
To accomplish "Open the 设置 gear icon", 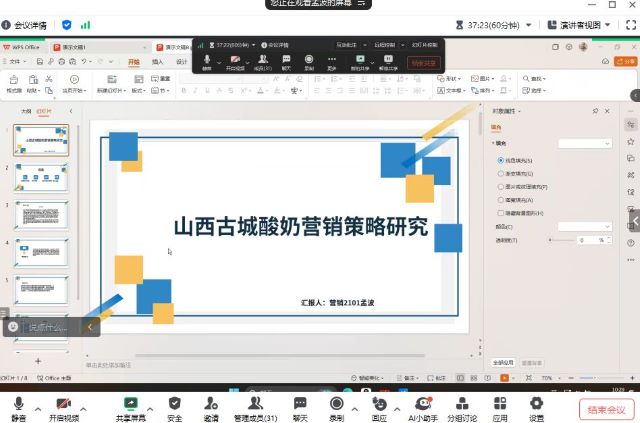I will point(537,403).
